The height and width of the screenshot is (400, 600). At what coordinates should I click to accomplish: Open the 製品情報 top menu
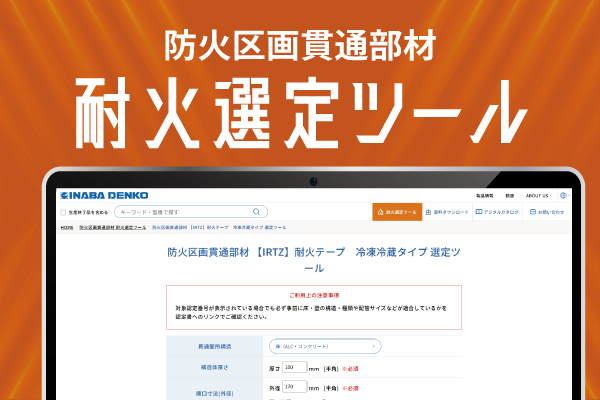[x=485, y=196]
